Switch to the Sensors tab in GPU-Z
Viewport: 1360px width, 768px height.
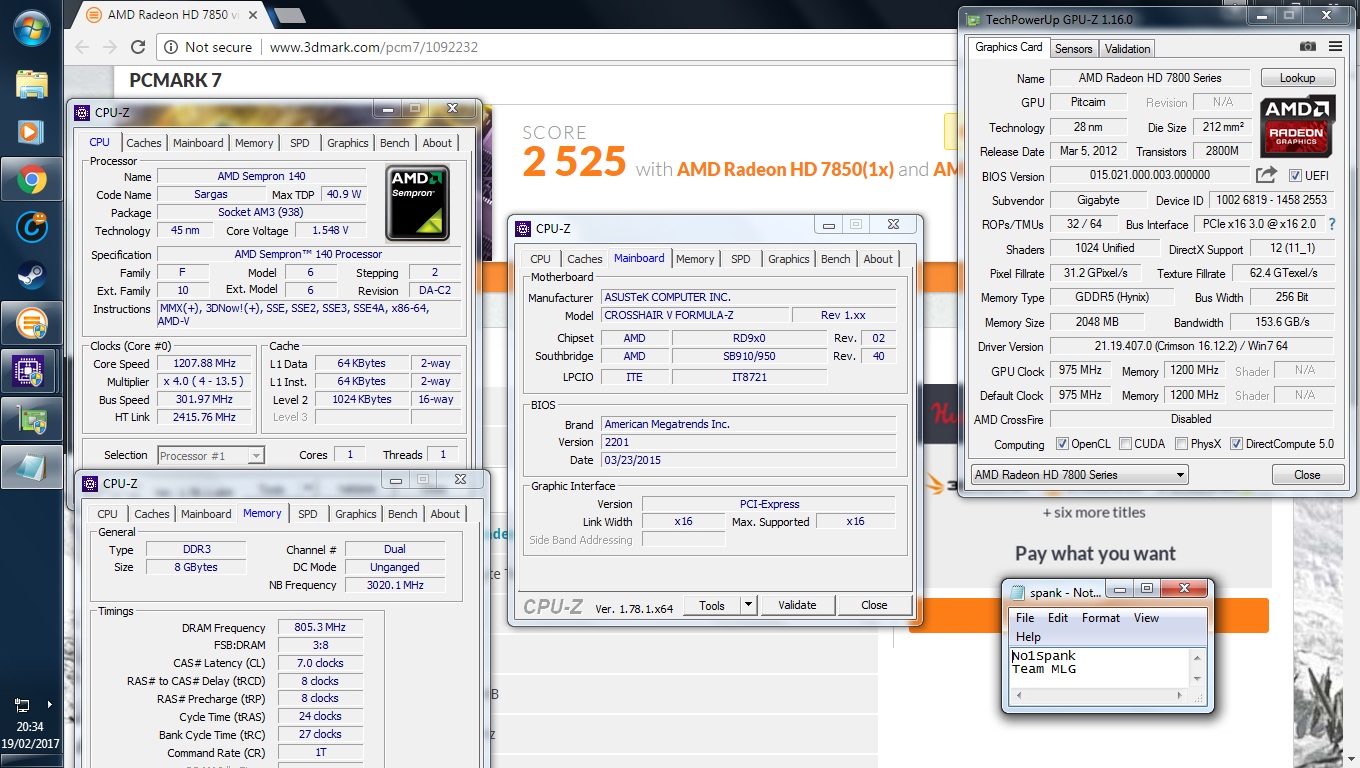tap(1074, 48)
